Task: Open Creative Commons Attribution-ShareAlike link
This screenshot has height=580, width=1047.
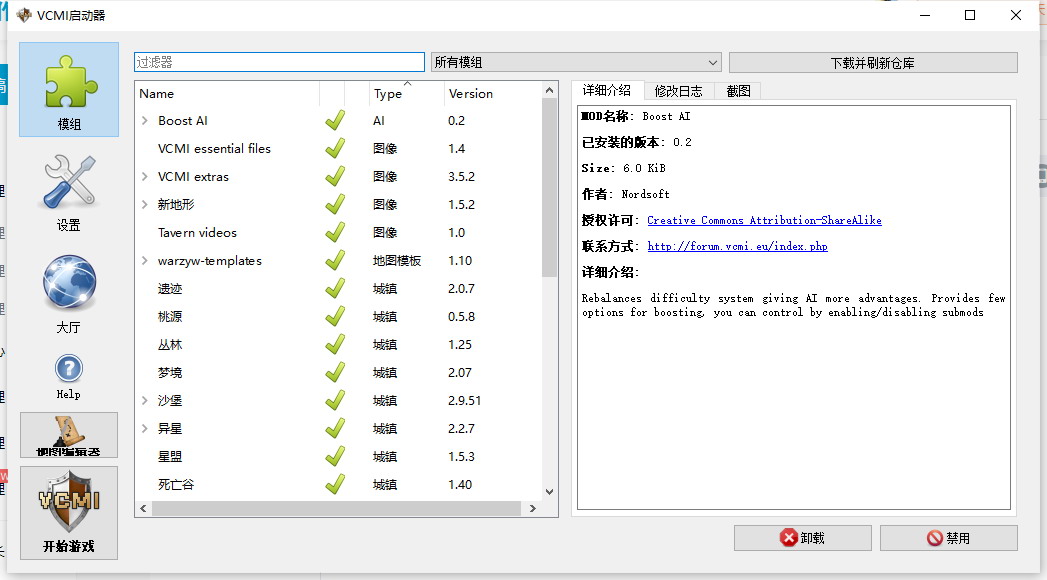Action: (x=764, y=220)
